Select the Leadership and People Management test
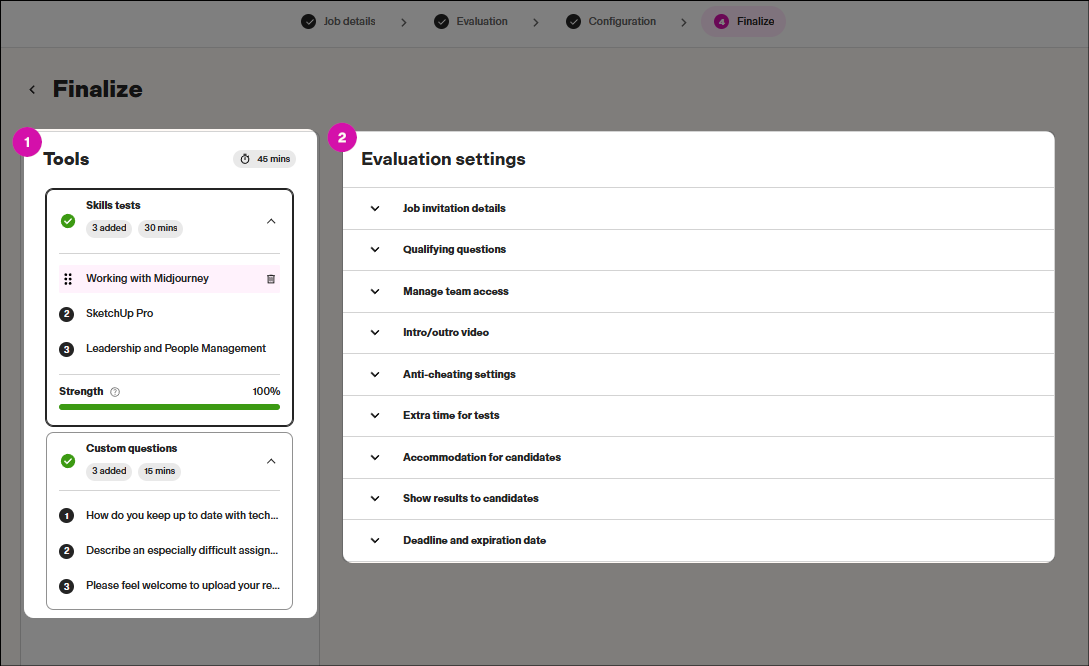The height and width of the screenshot is (666, 1089). pyautogui.click(x=176, y=349)
